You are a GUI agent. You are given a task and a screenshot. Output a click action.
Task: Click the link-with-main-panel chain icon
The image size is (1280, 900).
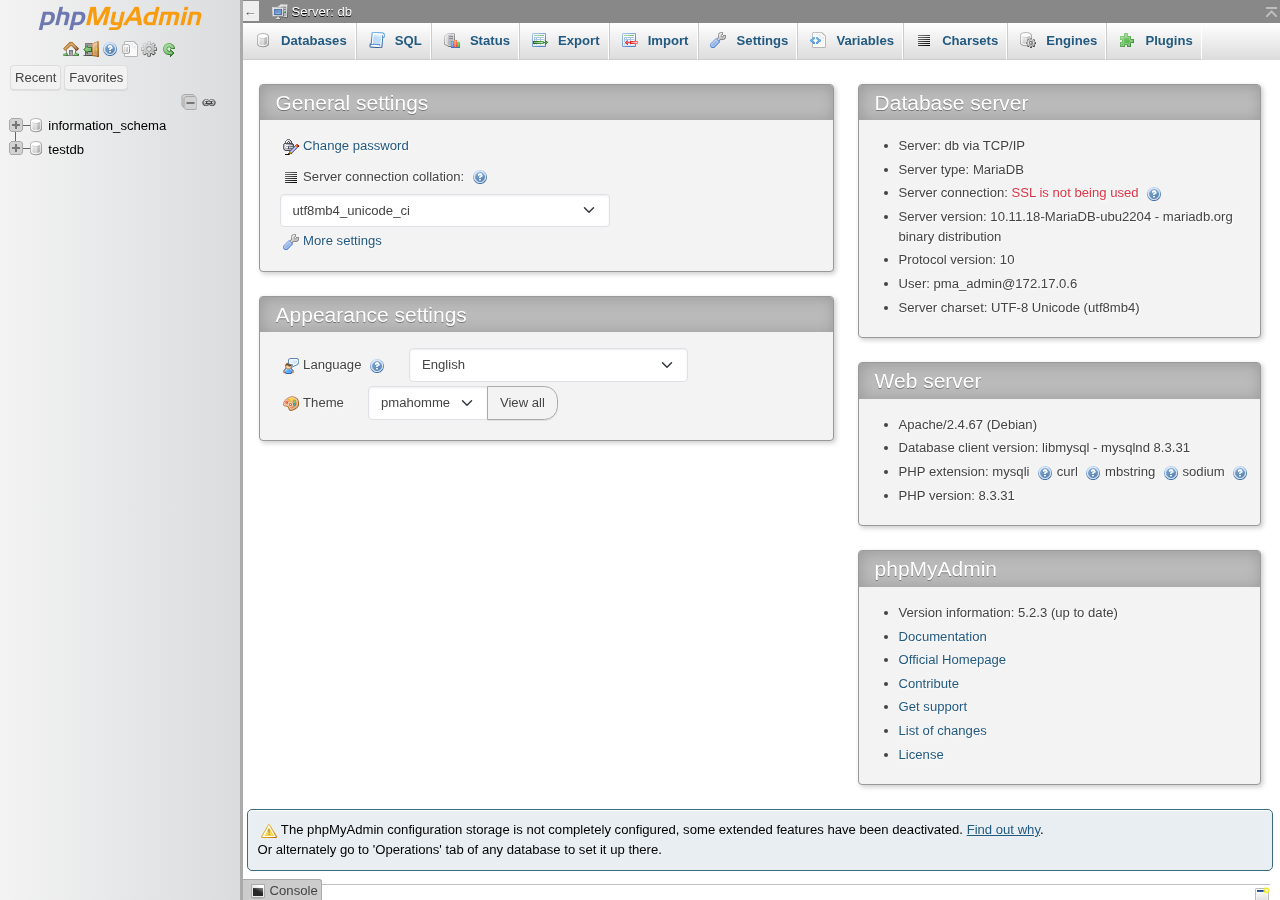(209, 102)
